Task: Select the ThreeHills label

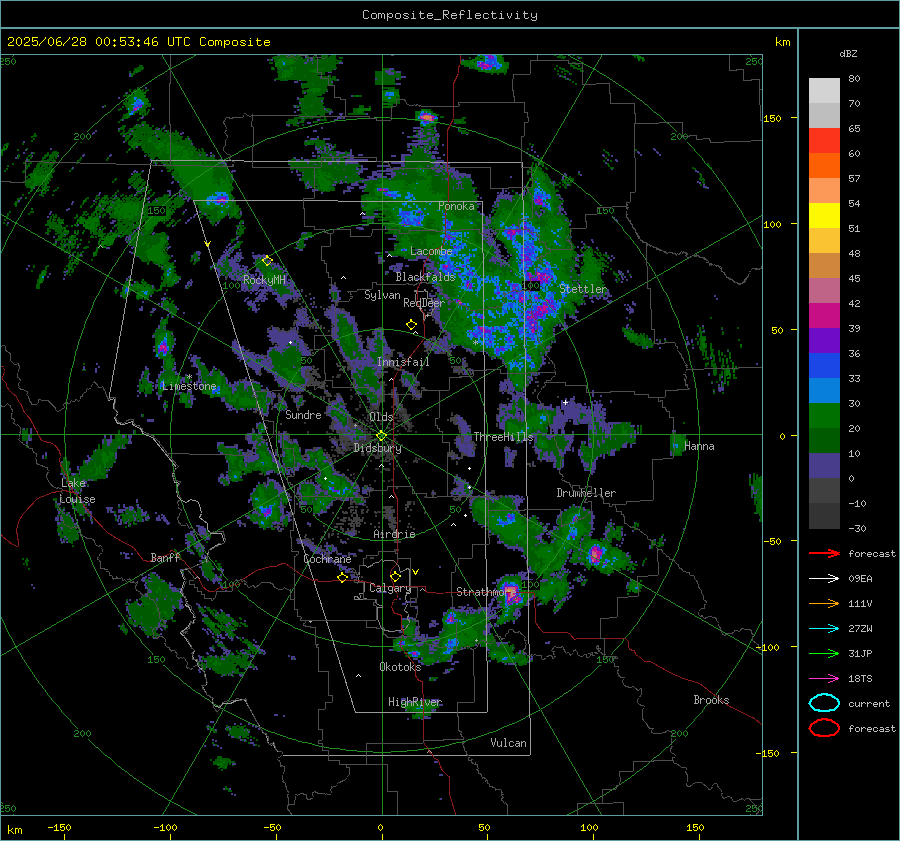Action: coord(503,437)
